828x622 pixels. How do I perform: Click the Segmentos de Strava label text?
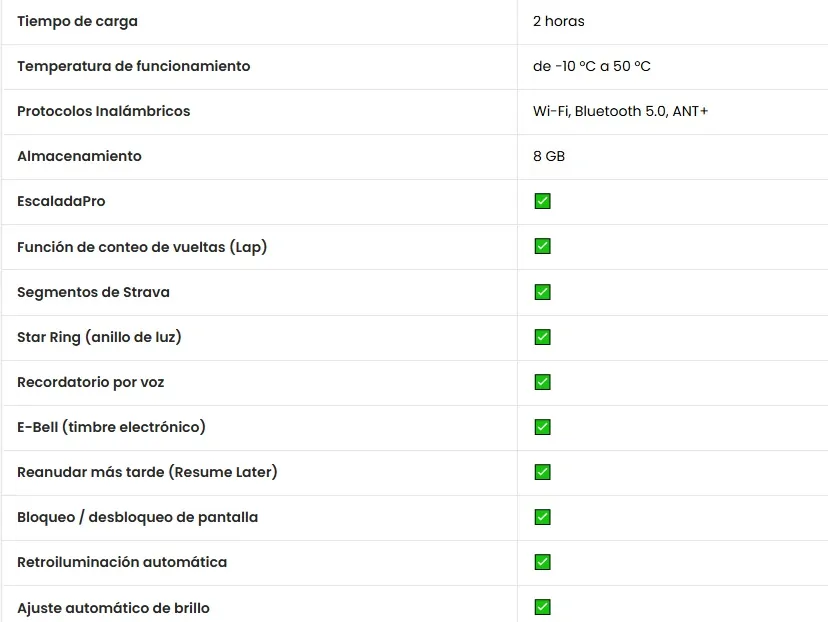click(x=93, y=292)
